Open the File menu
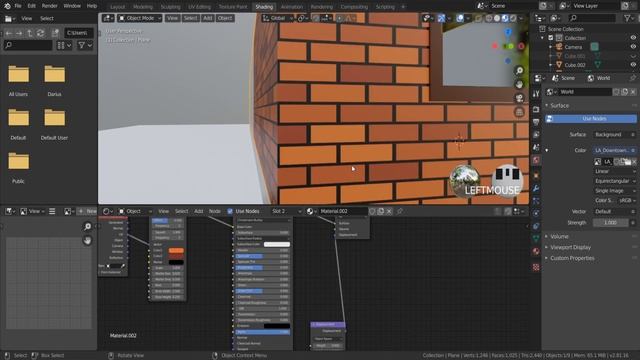Image resolution: width=640 pixels, height=360 pixels. click(18, 6)
